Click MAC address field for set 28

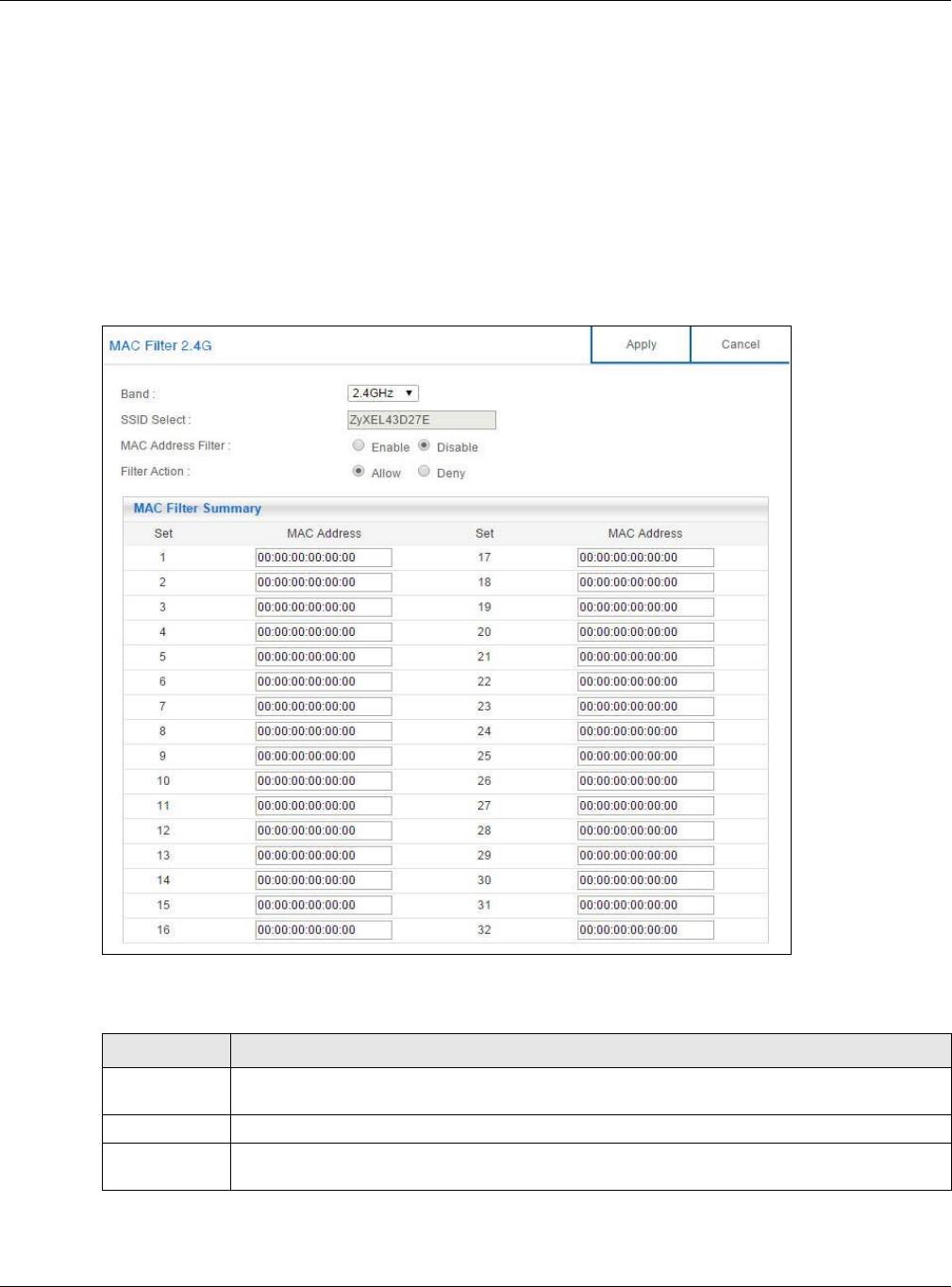click(645, 830)
